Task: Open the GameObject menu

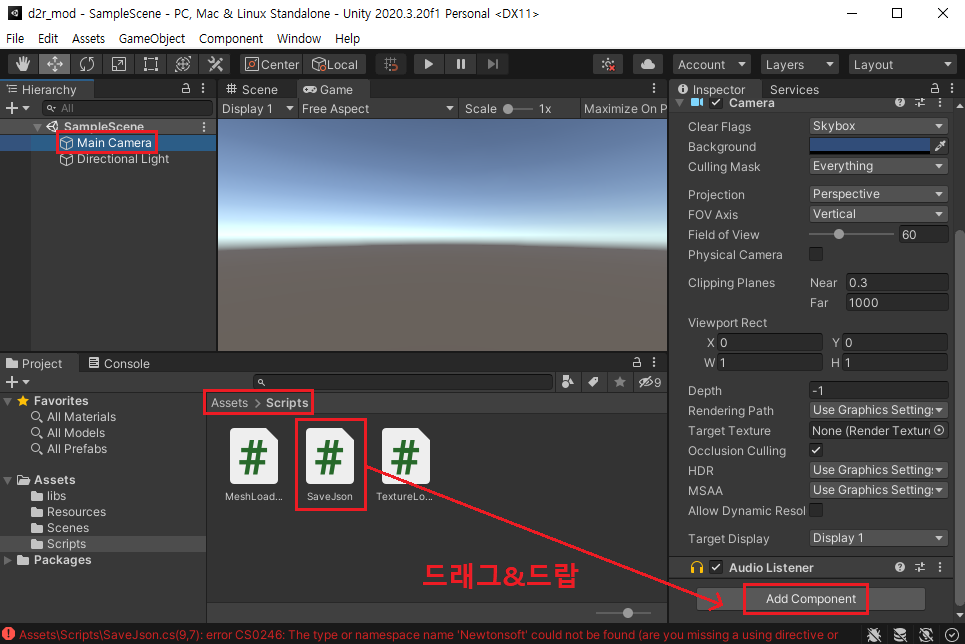Action: [x=151, y=38]
